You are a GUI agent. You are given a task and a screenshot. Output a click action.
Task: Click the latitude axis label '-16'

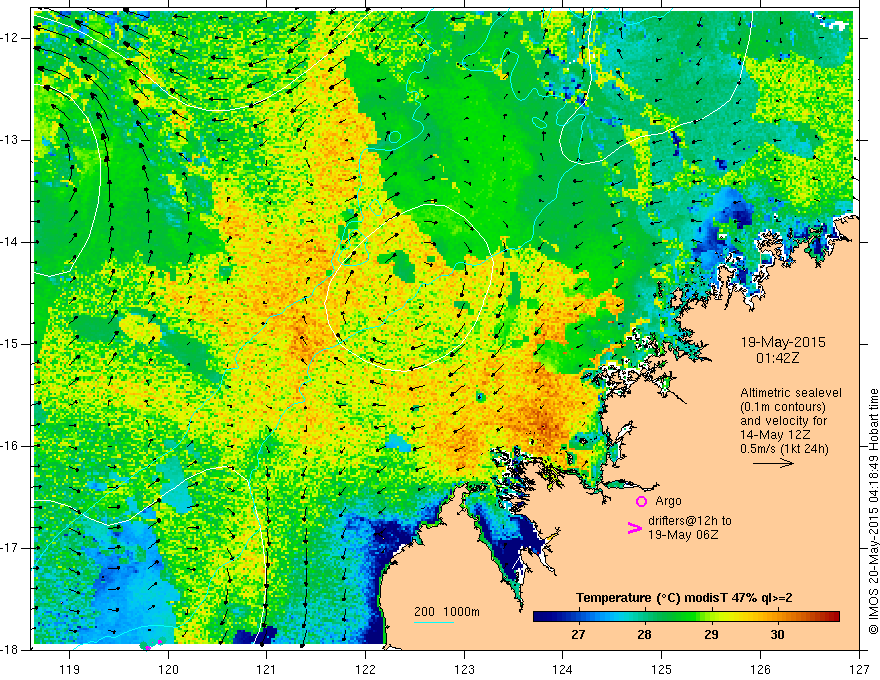point(10,446)
